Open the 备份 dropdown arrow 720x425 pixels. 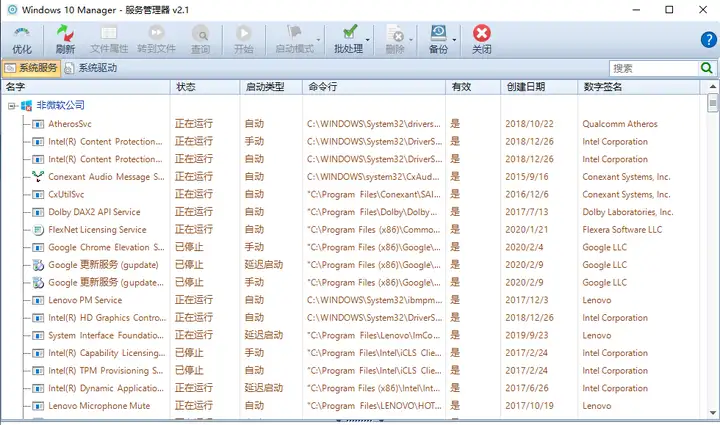[x=454, y=40]
